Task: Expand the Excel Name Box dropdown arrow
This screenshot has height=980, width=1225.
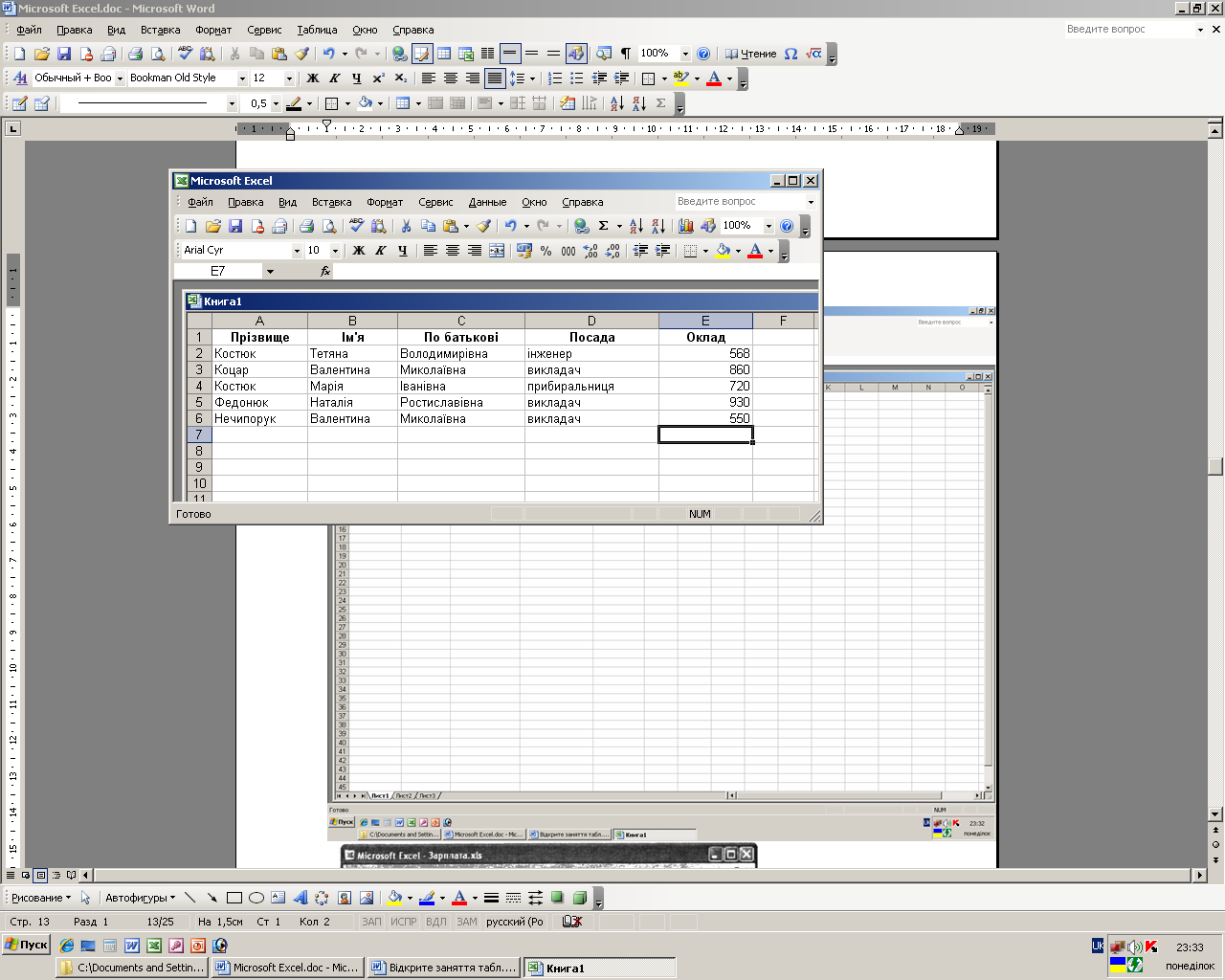Action: click(x=270, y=272)
